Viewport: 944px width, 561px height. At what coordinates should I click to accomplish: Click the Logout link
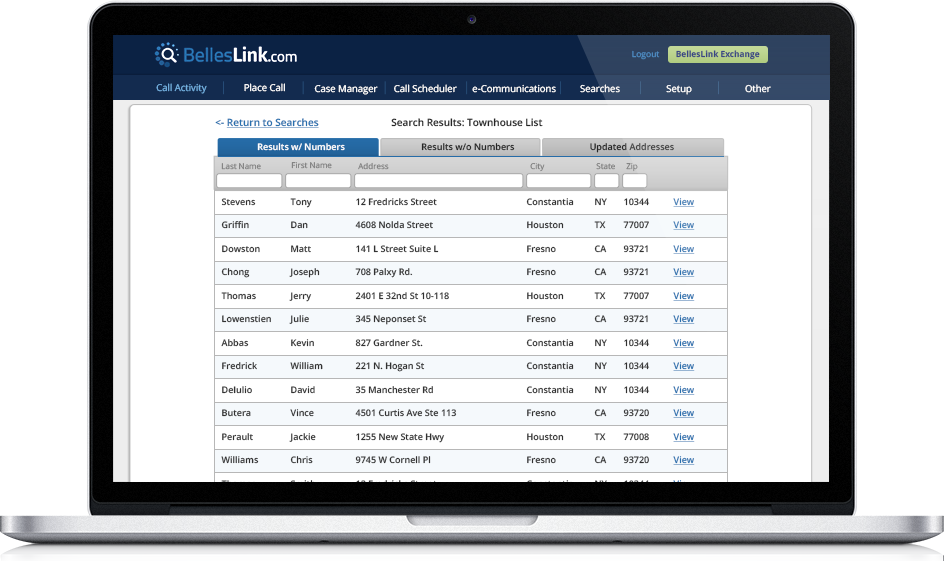(x=645, y=54)
